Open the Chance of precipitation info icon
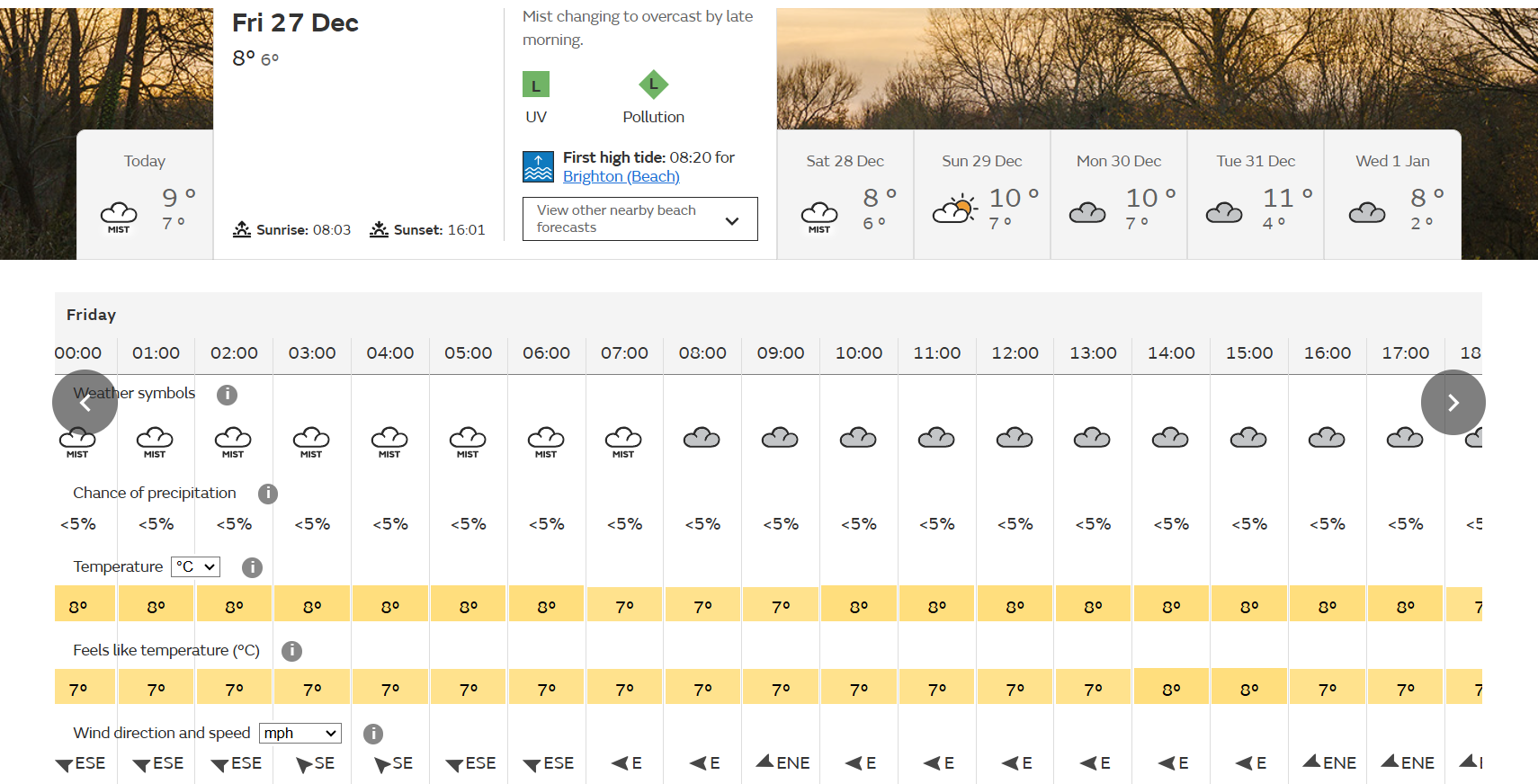This screenshot has height=784, width=1538. [268, 494]
